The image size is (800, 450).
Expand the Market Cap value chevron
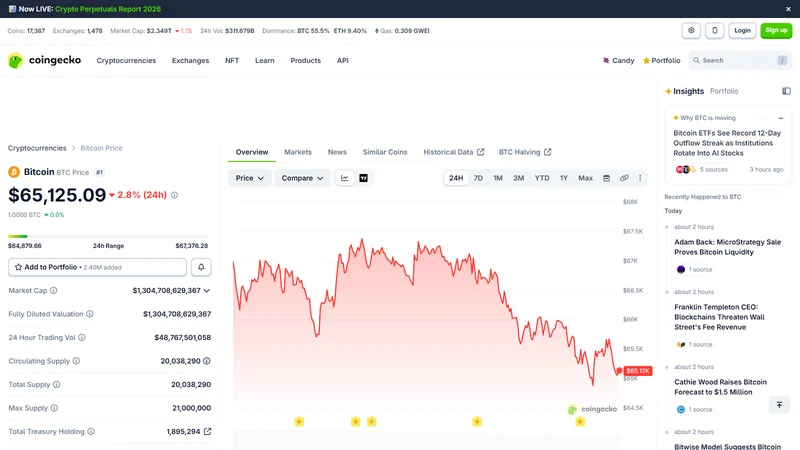coord(207,291)
